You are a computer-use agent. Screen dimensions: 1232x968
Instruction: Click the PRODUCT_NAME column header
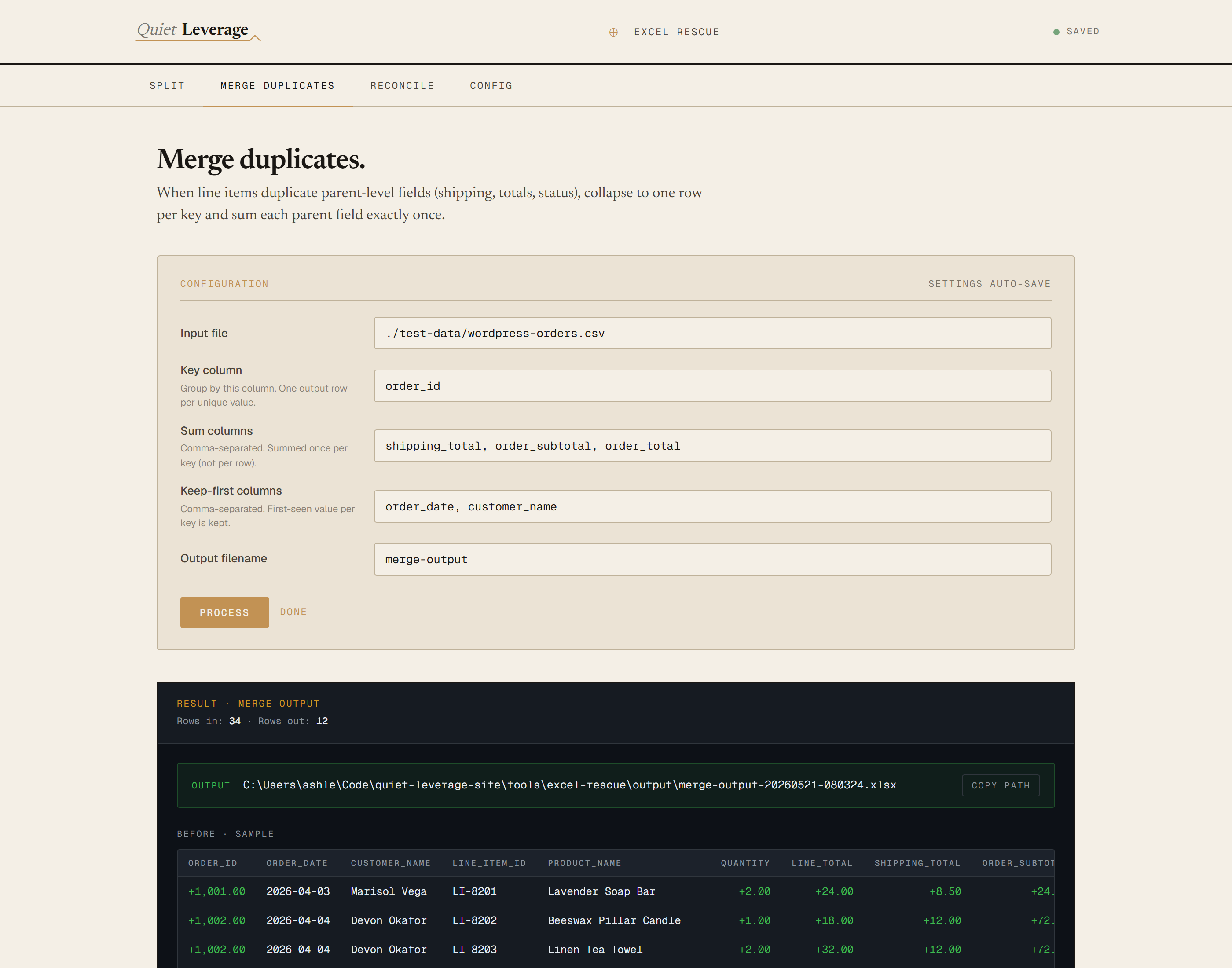point(584,863)
